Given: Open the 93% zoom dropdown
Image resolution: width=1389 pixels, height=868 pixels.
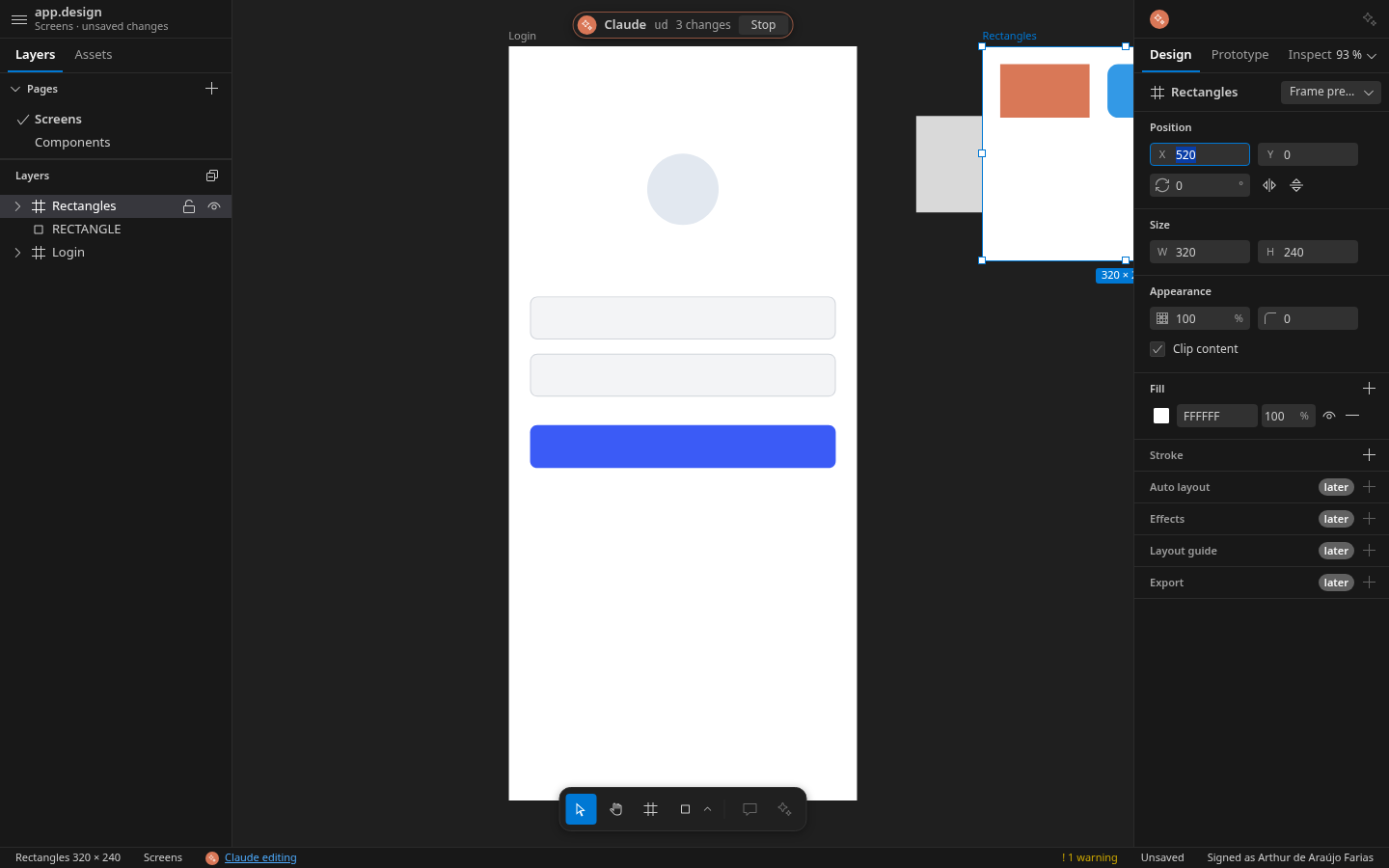Looking at the screenshot, I should [1355, 55].
